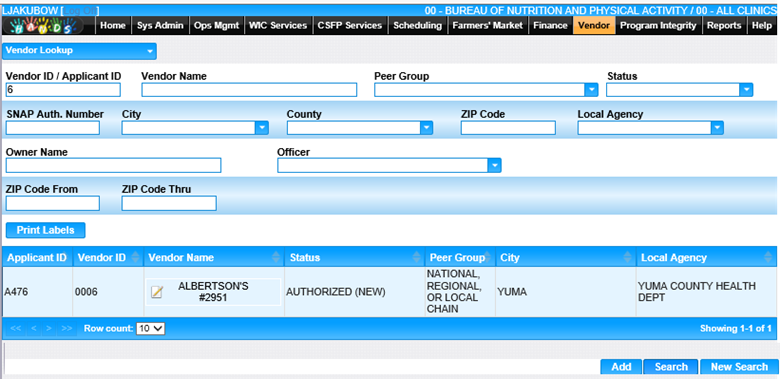This screenshot has width=780, height=379.
Task: Focus the ZIP Code field
Action: tap(508, 128)
